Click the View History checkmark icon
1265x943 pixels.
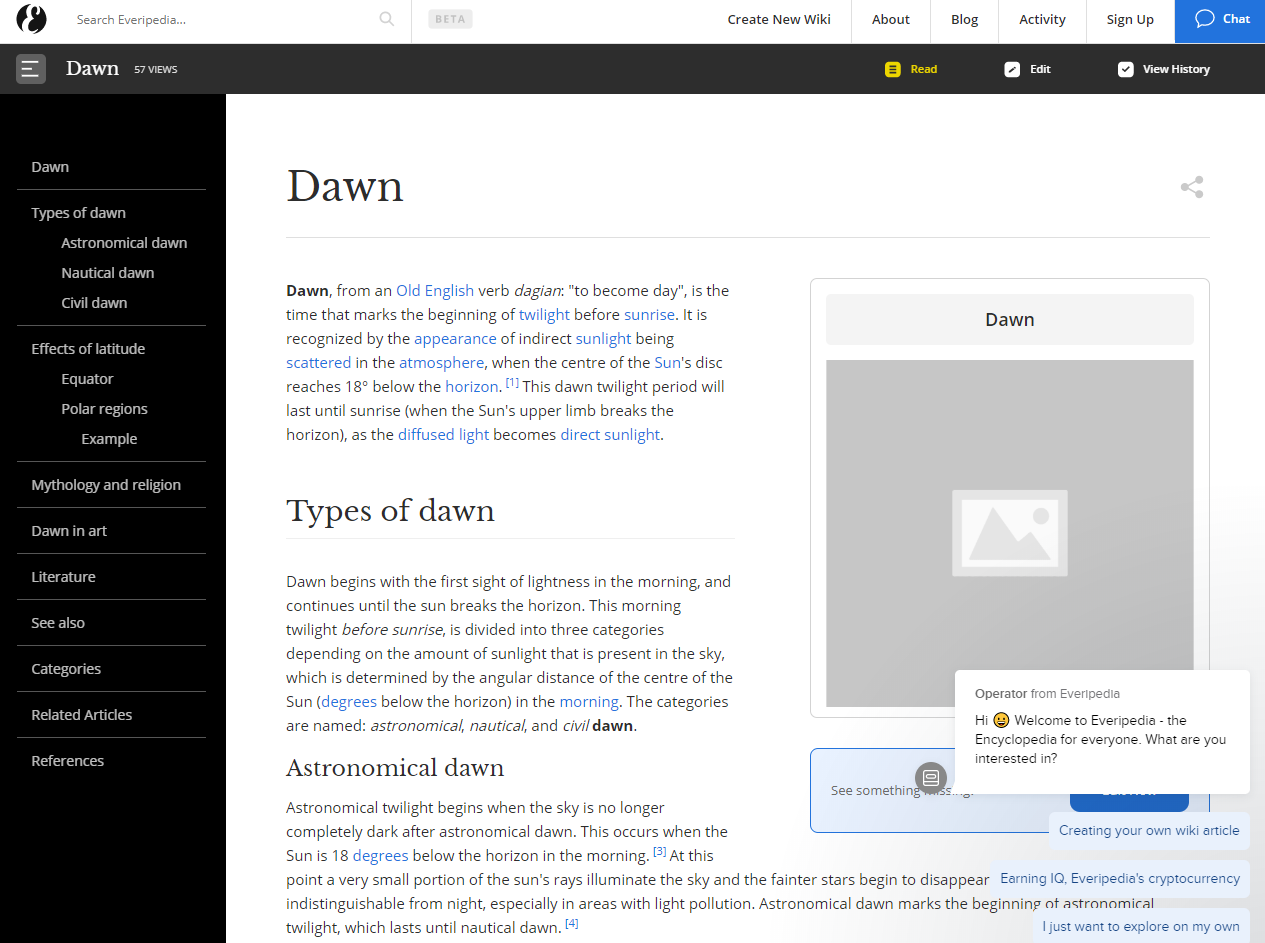[1126, 69]
